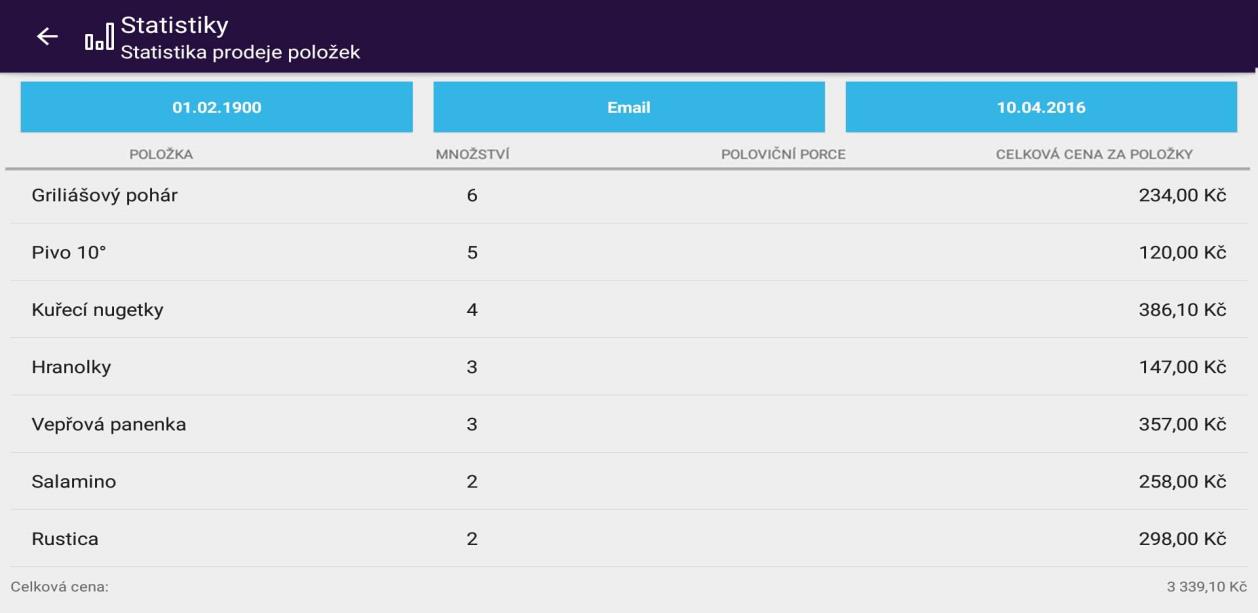Sort by the Položka column header
This screenshot has width=1258, height=613.
pos(161,155)
